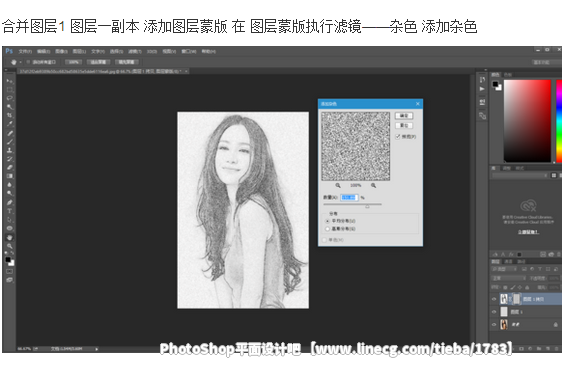
Task: Click Reset button in Add Noise dialog
Action: coord(404,125)
